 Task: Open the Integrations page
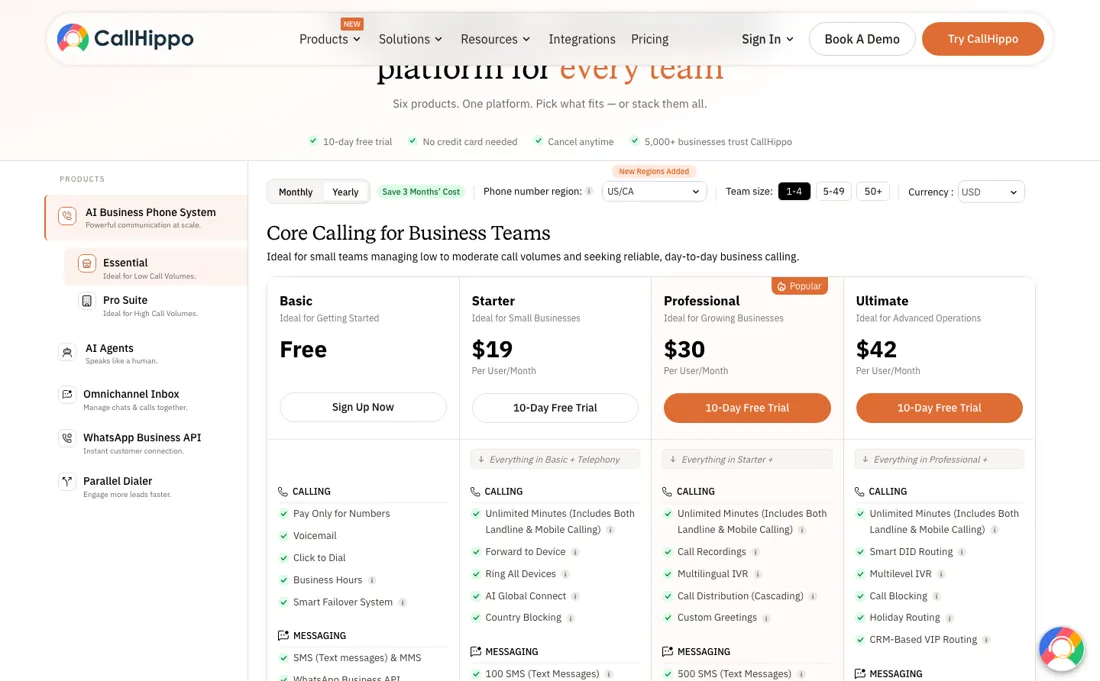pos(582,39)
